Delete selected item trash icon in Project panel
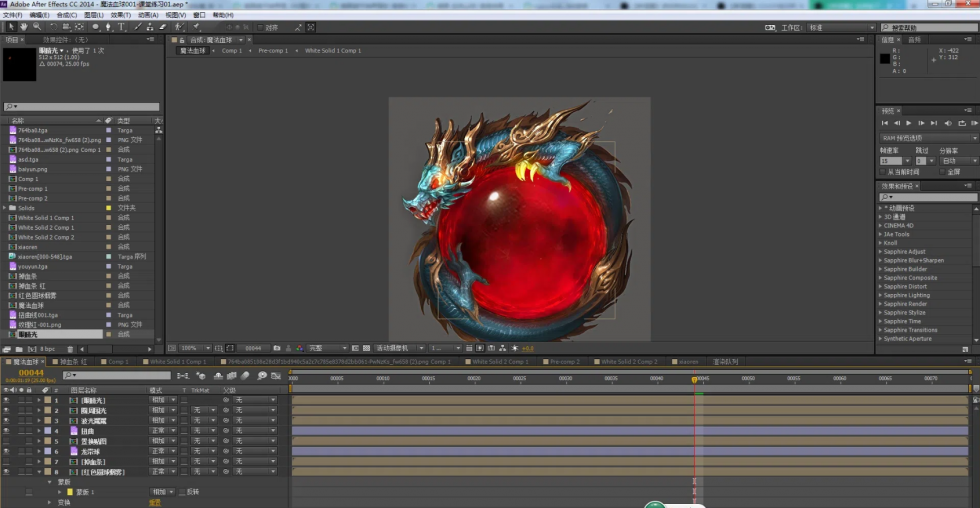980x508 pixels. pos(70,349)
